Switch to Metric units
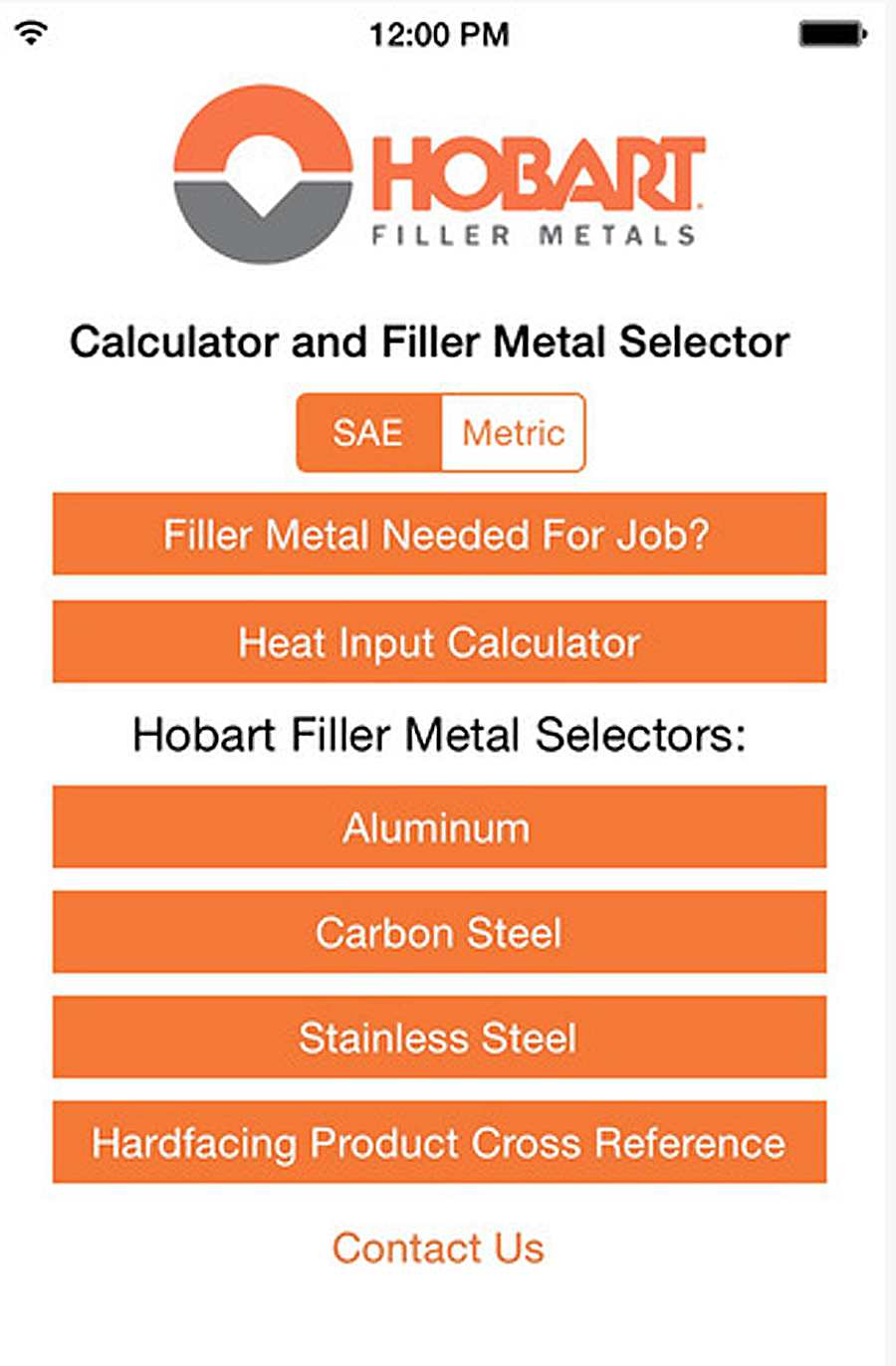The width and height of the screenshot is (896, 1366). [512, 431]
